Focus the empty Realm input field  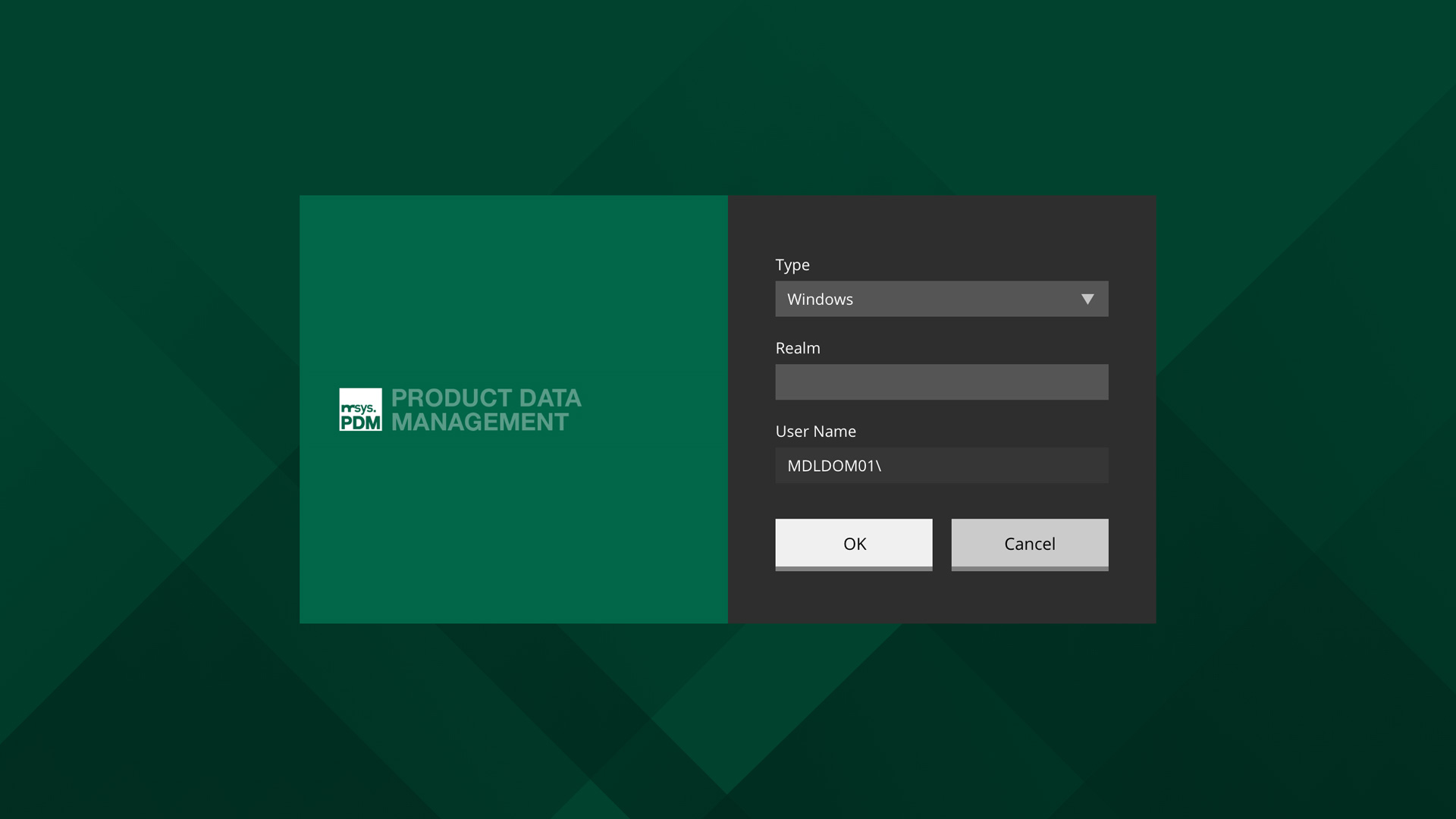pyautogui.click(x=941, y=382)
